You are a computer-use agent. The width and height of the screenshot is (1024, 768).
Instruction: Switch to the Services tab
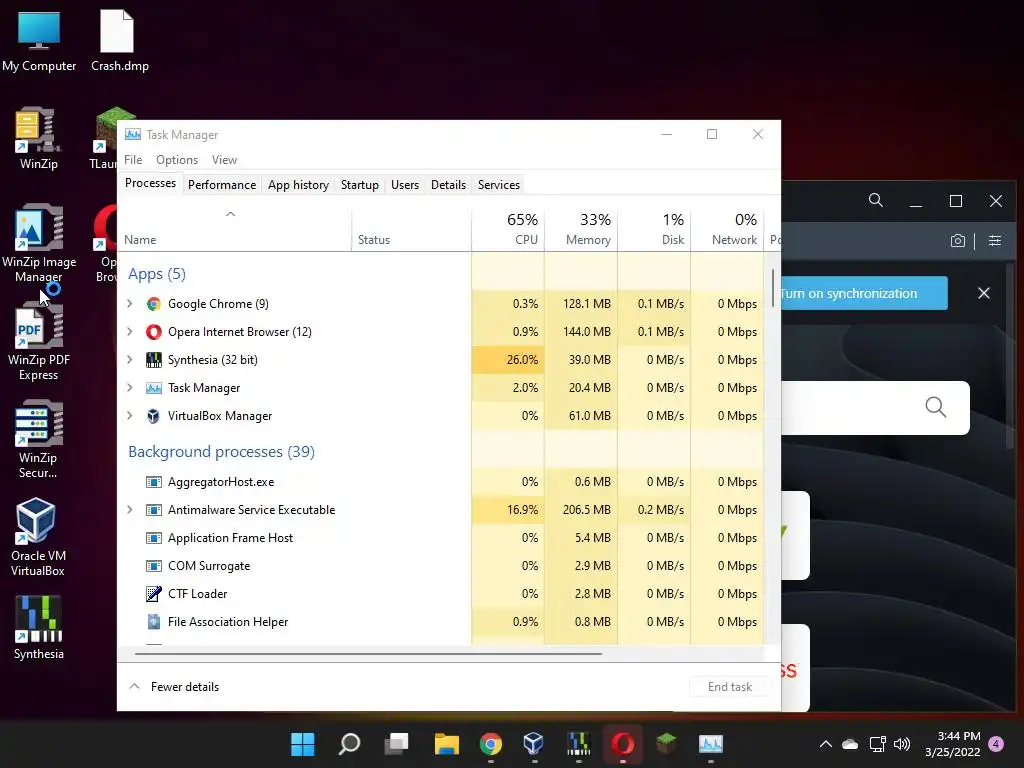tap(499, 185)
